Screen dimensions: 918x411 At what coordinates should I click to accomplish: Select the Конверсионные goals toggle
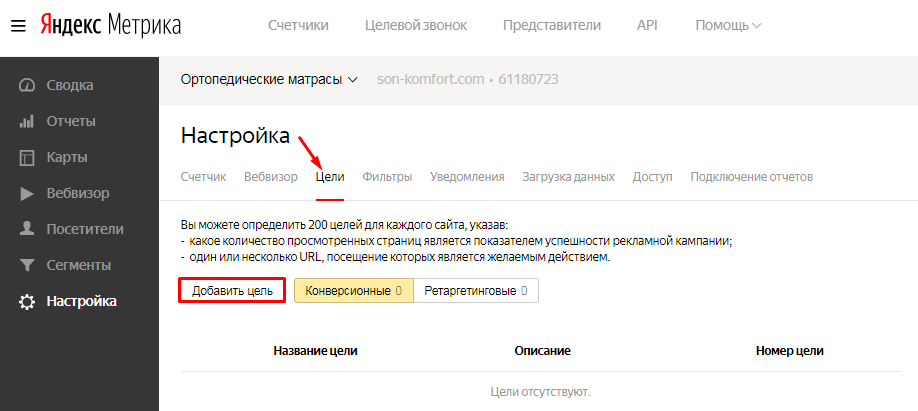353,291
